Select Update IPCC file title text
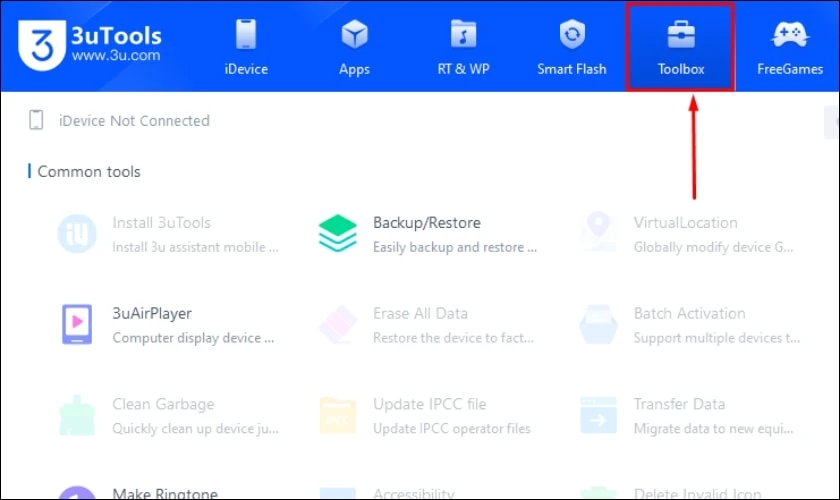Viewport: 840px width, 500px height. [429, 404]
